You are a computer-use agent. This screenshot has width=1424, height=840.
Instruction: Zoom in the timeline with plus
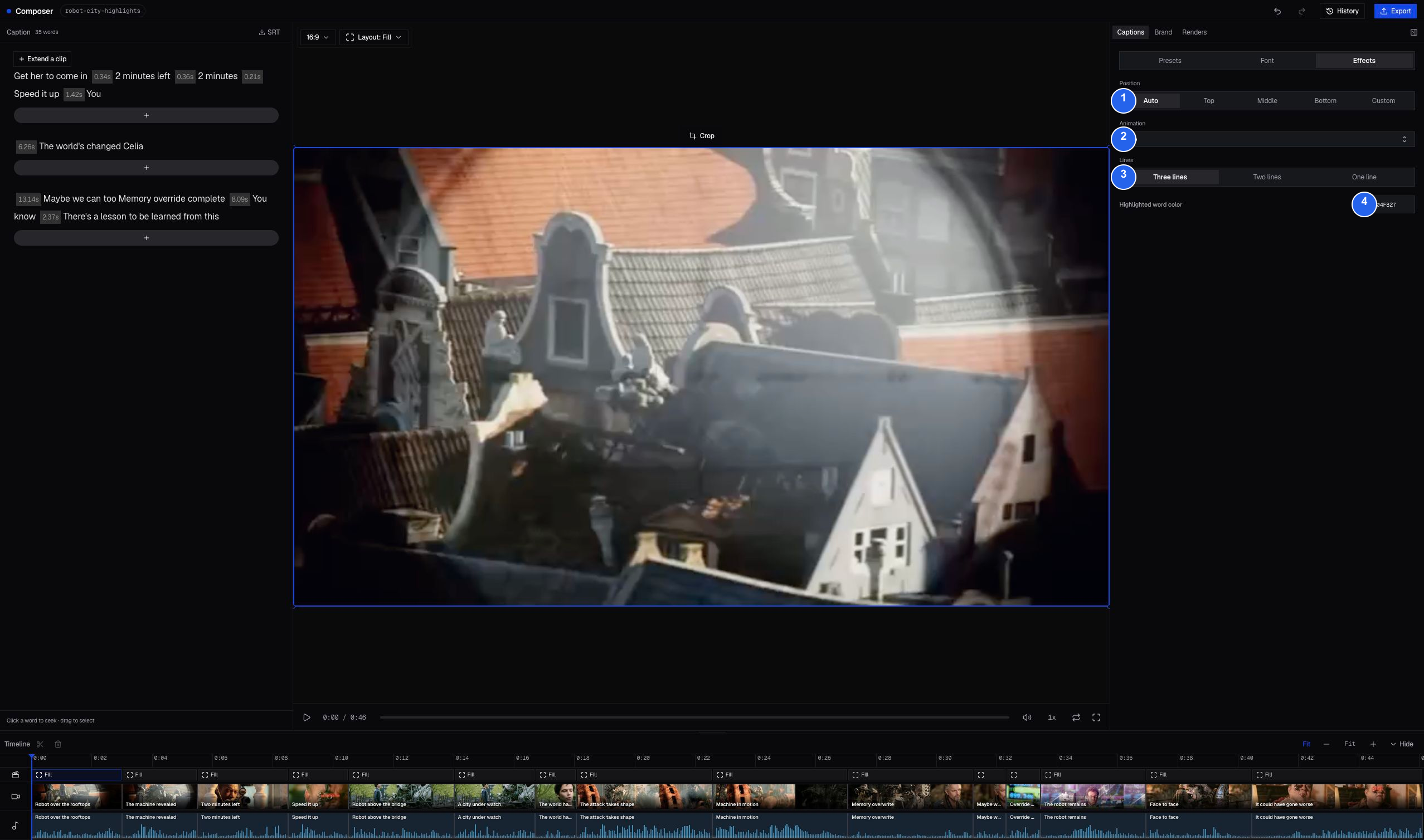pos(1373,744)
